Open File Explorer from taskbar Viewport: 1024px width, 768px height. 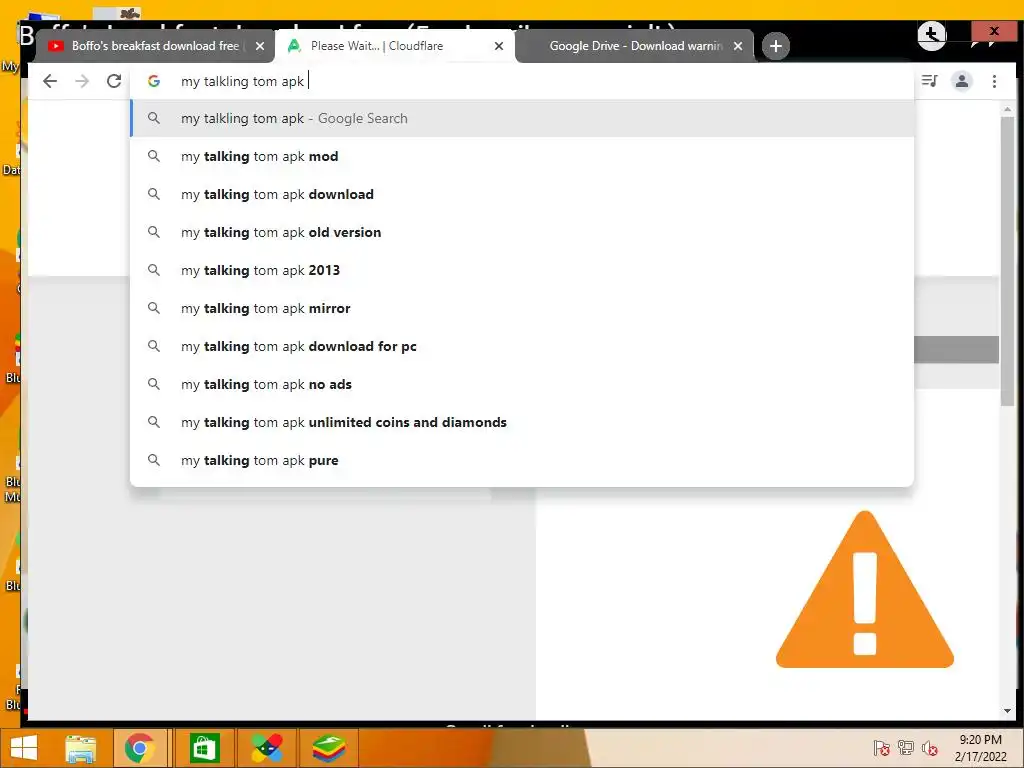click(81, 748)
